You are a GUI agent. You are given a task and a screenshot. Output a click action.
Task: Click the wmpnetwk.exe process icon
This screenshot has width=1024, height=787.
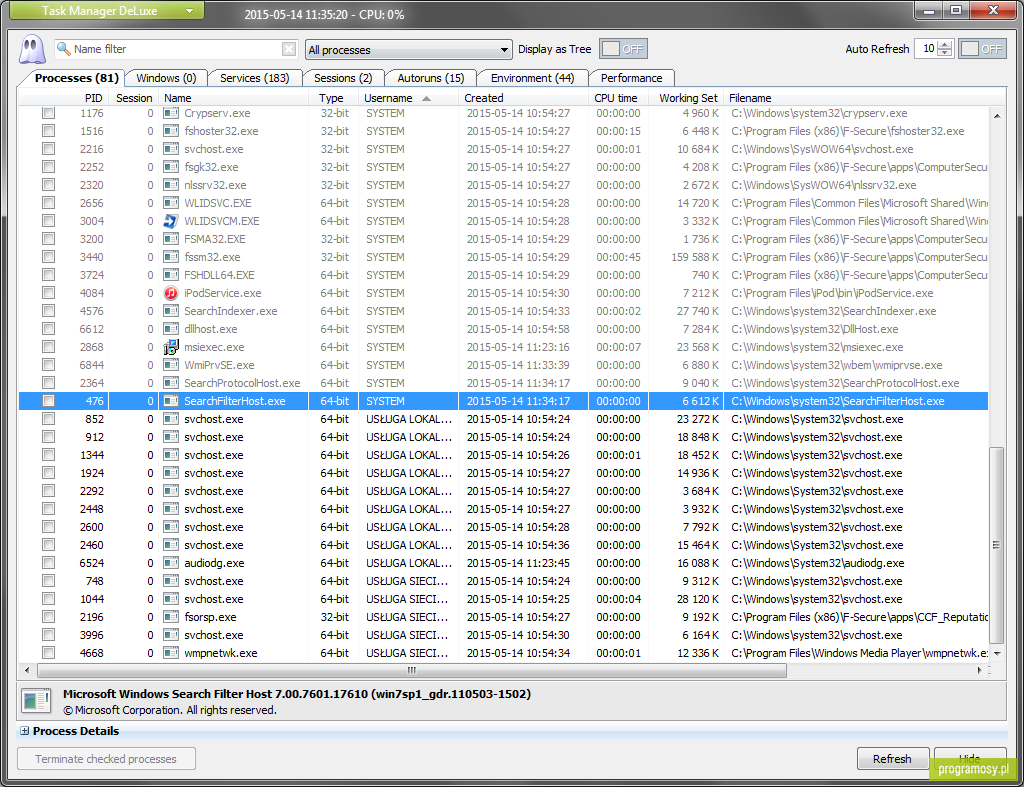(x=171, y=653)
